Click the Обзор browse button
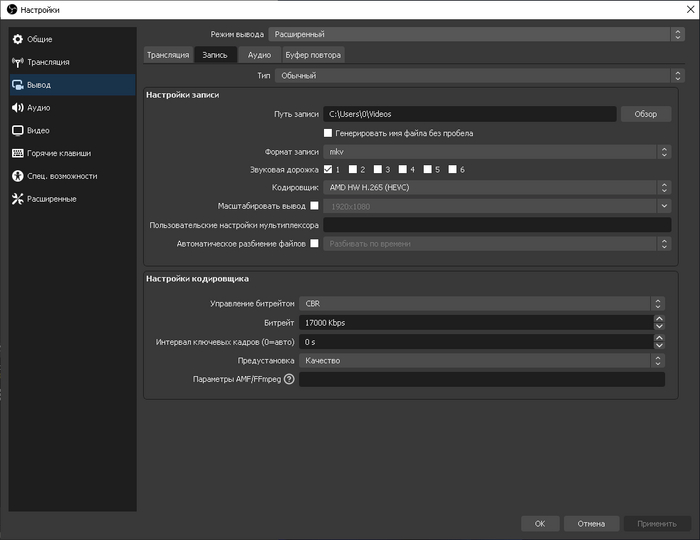700x540 pixels. point(645,114)
